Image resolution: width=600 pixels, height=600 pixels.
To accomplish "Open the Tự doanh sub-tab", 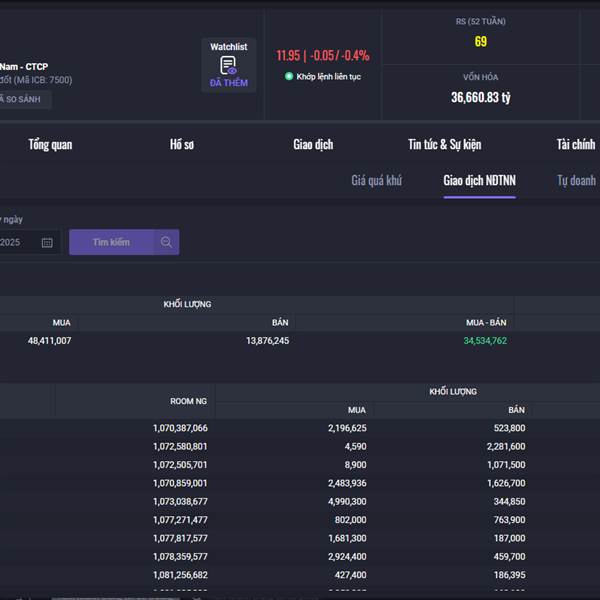I will tap(576, 180).
